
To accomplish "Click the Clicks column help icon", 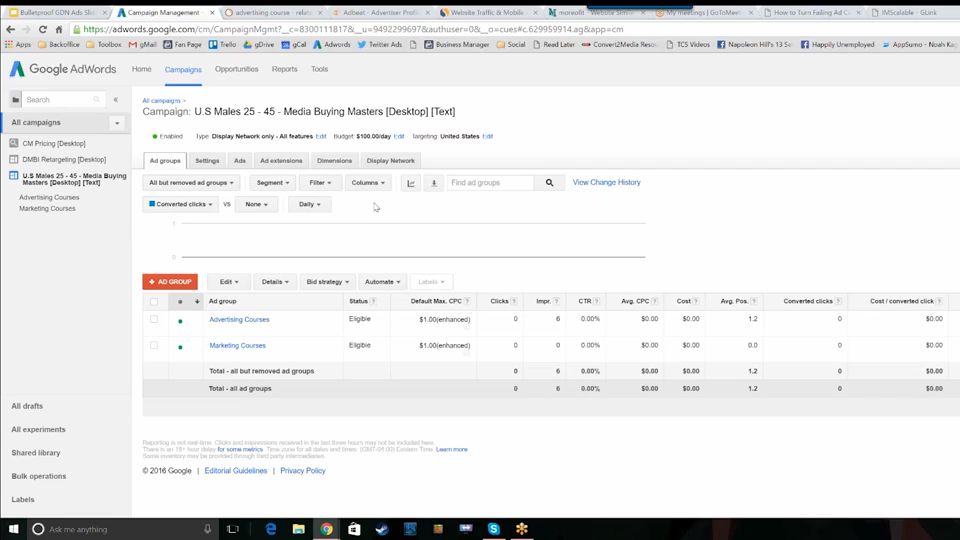I will 514,301.
